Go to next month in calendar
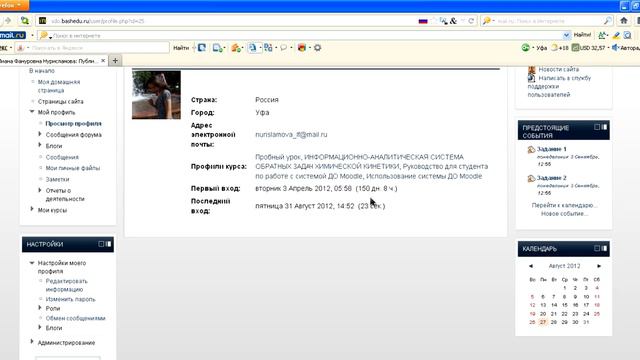This screenshot has width=640, height=360. [599, 266]
